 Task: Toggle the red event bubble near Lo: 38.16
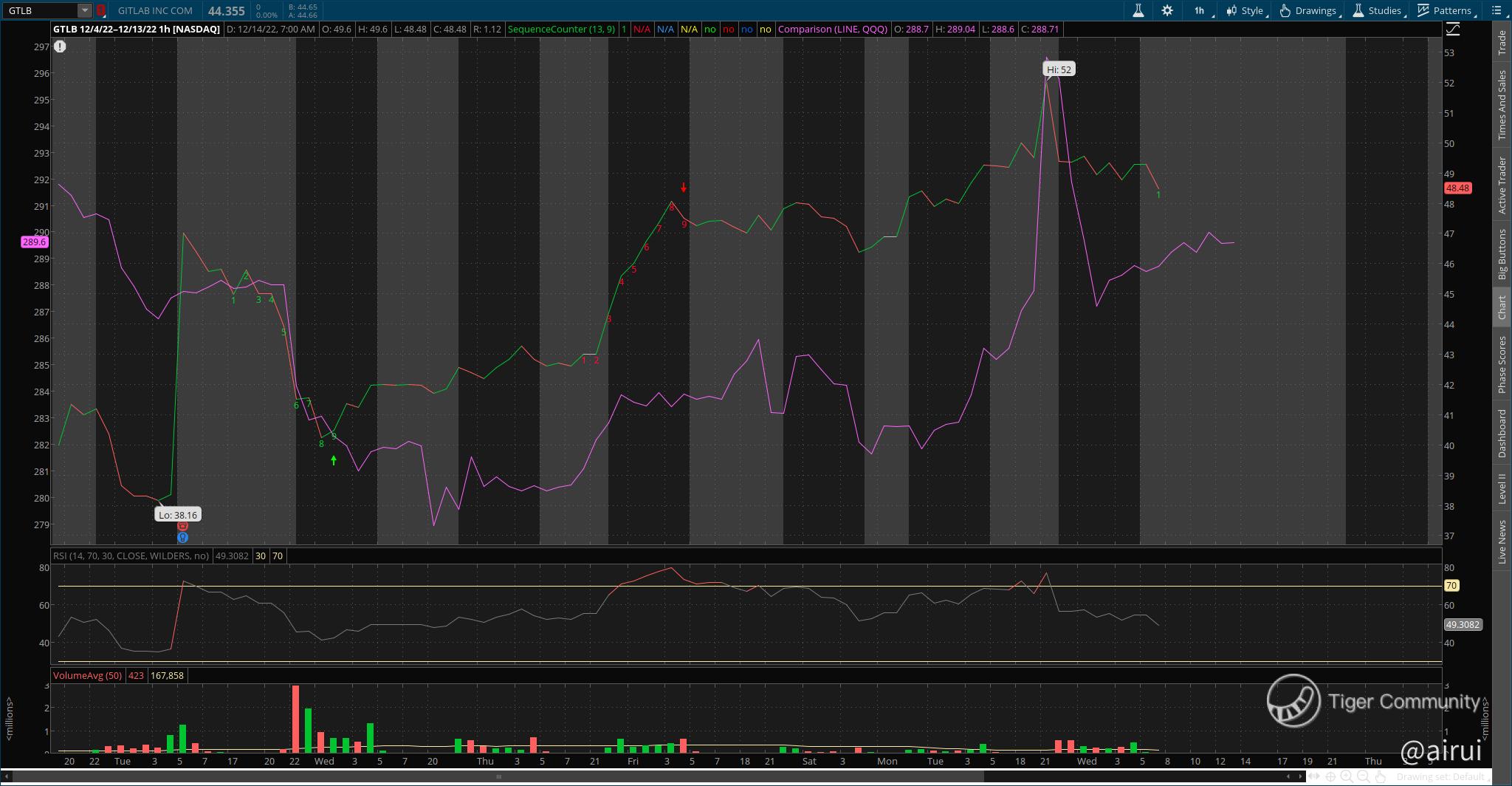point(183,527)
